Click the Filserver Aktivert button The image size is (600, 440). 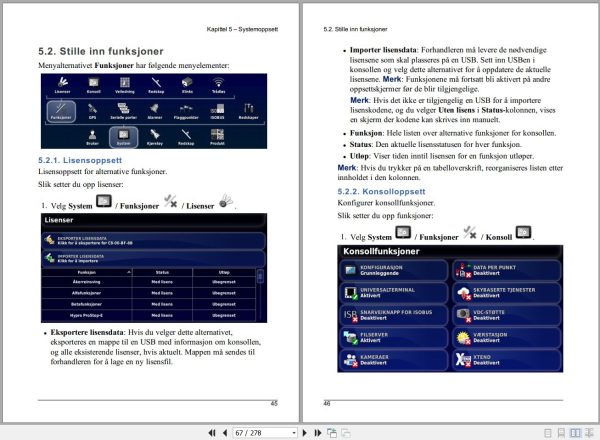(394, 337)
